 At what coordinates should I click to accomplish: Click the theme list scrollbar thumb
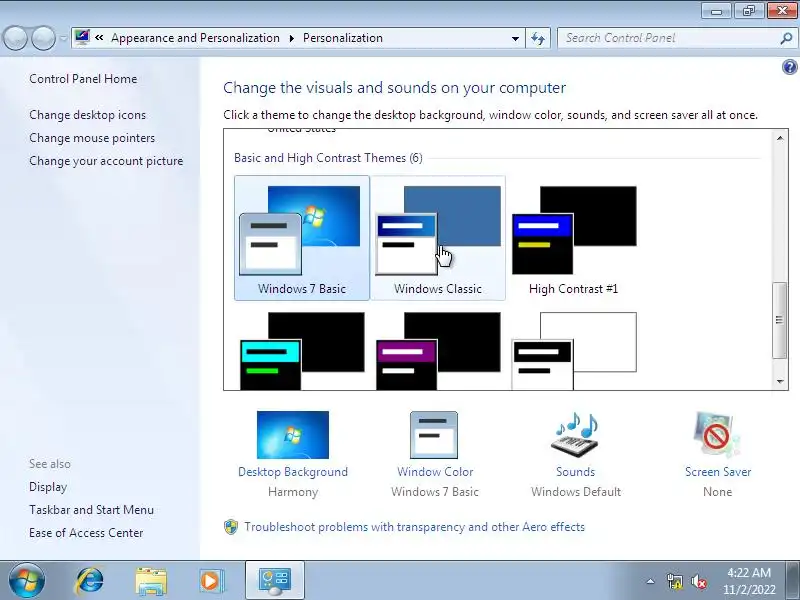(x=780, y=320)
